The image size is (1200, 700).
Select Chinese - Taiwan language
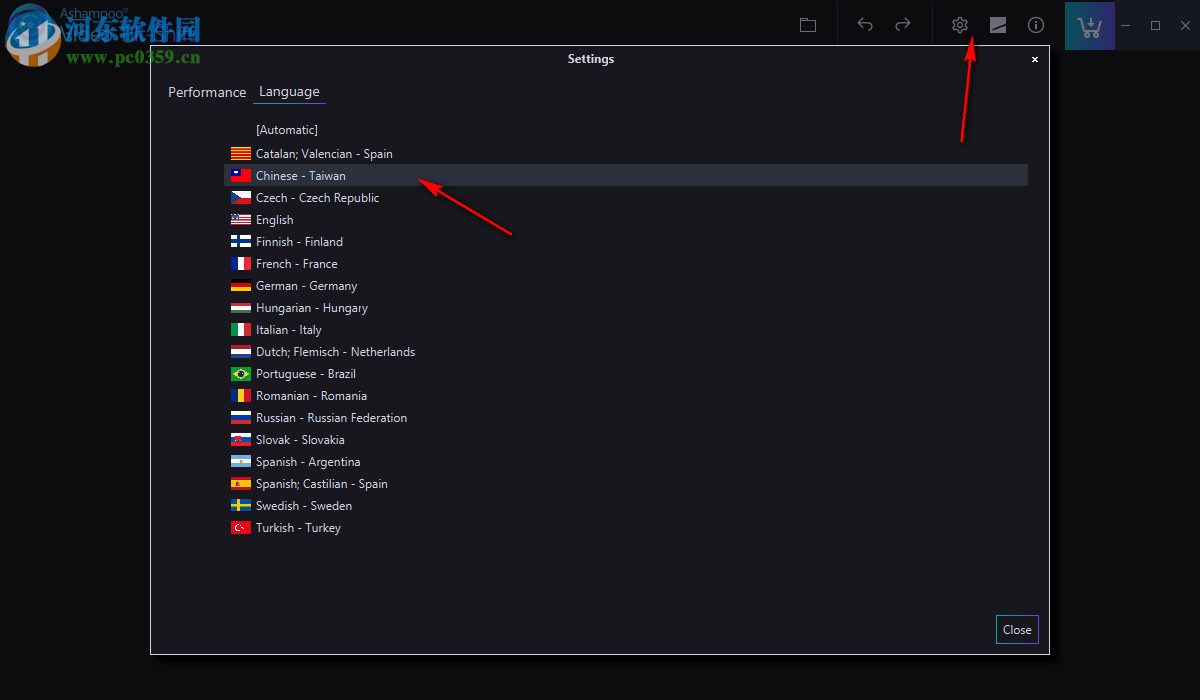point(626,176)
